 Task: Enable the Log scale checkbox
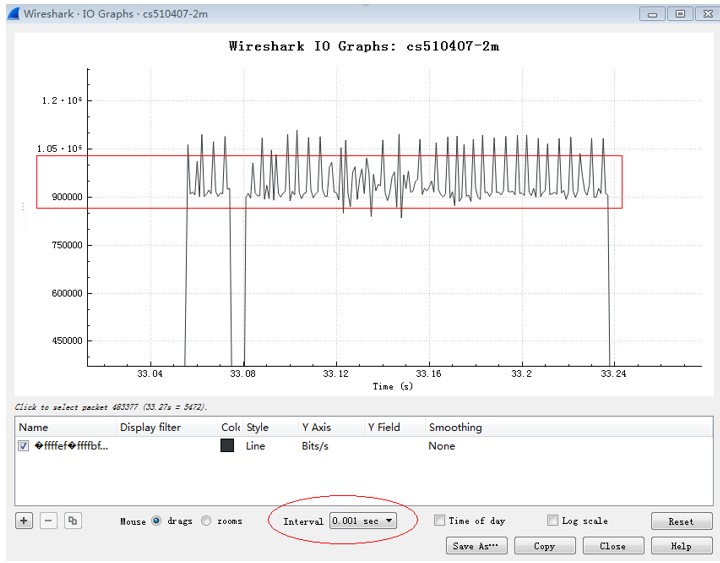coord(553,520)
